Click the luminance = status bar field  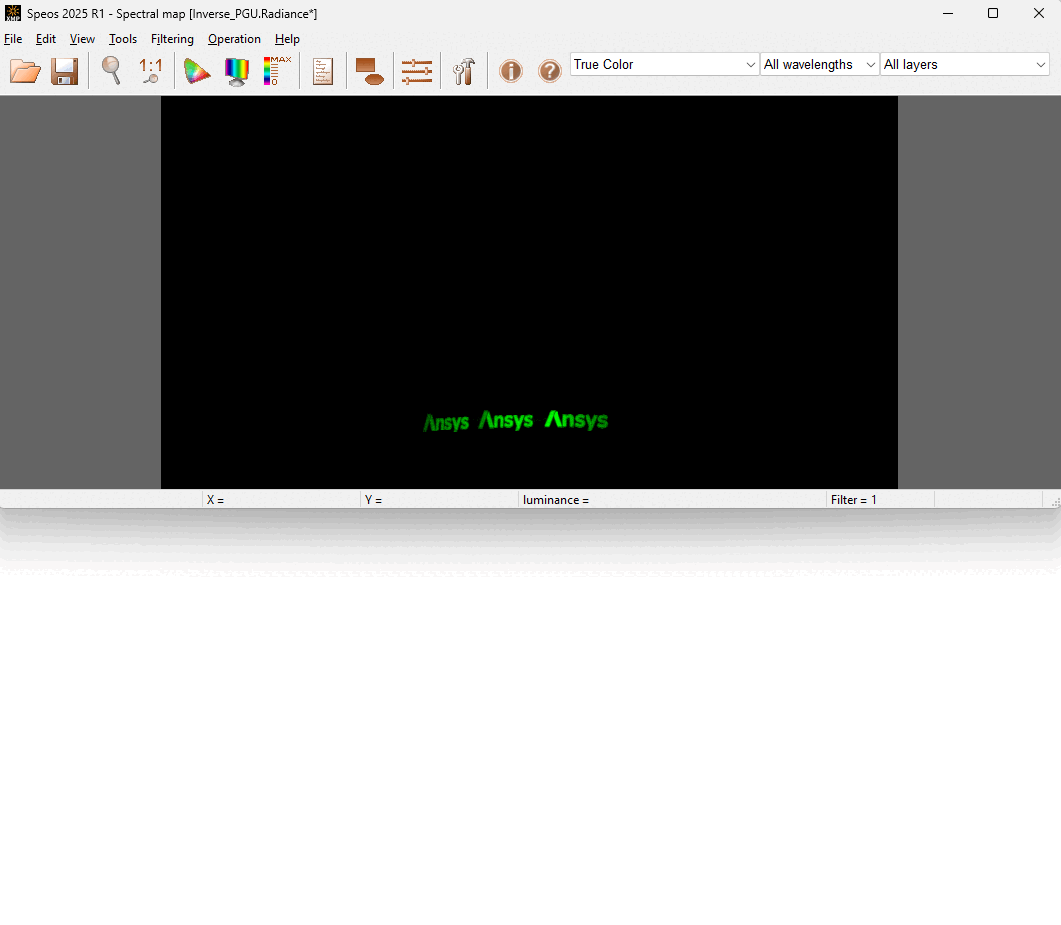pyautogui.click(x=673, y=500)
